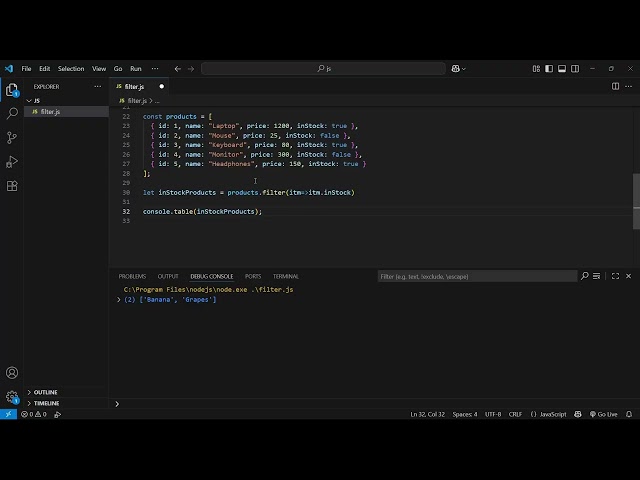Switch to the PORTS tab
Image resolution: width=640 pixels, height=480 pixels.
(x=253, y=276)
